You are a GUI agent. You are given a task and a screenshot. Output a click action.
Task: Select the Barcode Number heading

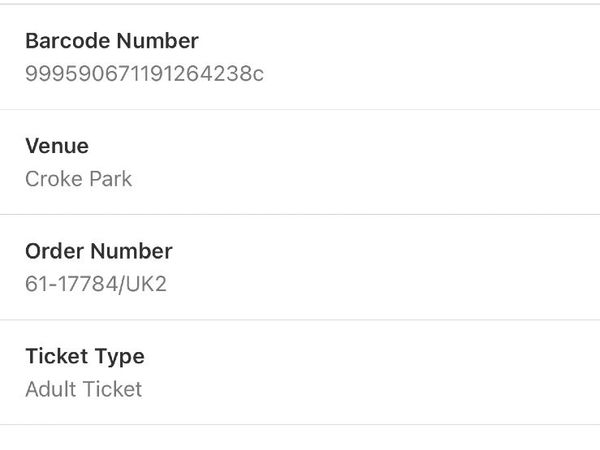click(112, 41)
